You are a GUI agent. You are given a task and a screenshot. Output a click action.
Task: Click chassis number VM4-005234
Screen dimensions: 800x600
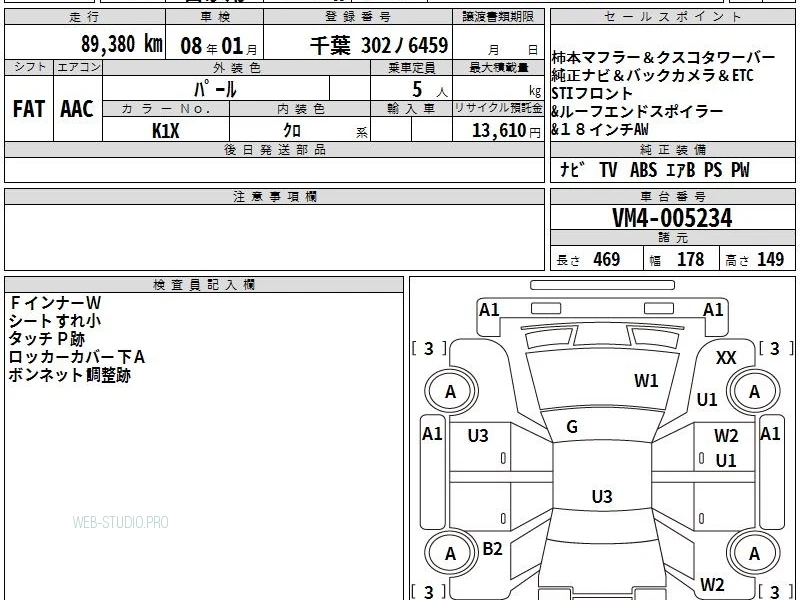[x=672, y=218]
